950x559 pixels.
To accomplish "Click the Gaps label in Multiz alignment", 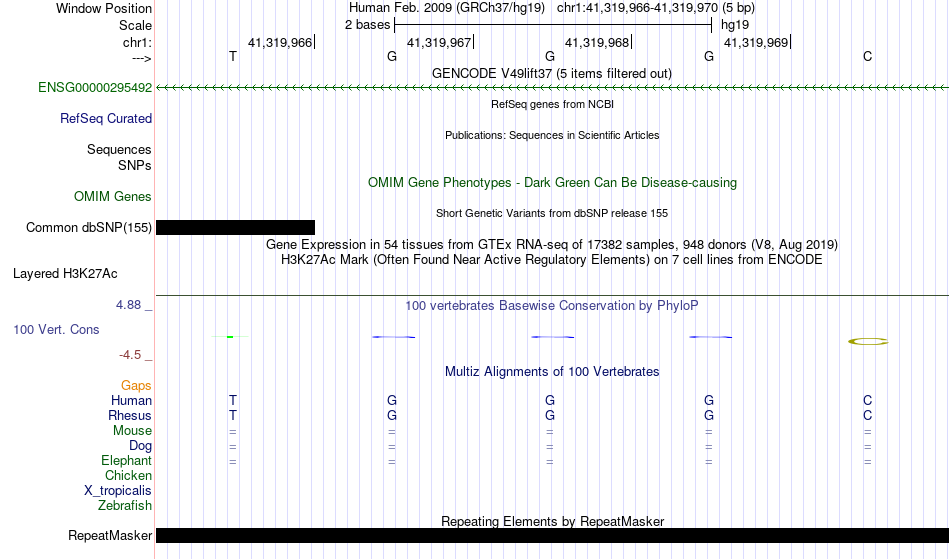I will [136, 386].
